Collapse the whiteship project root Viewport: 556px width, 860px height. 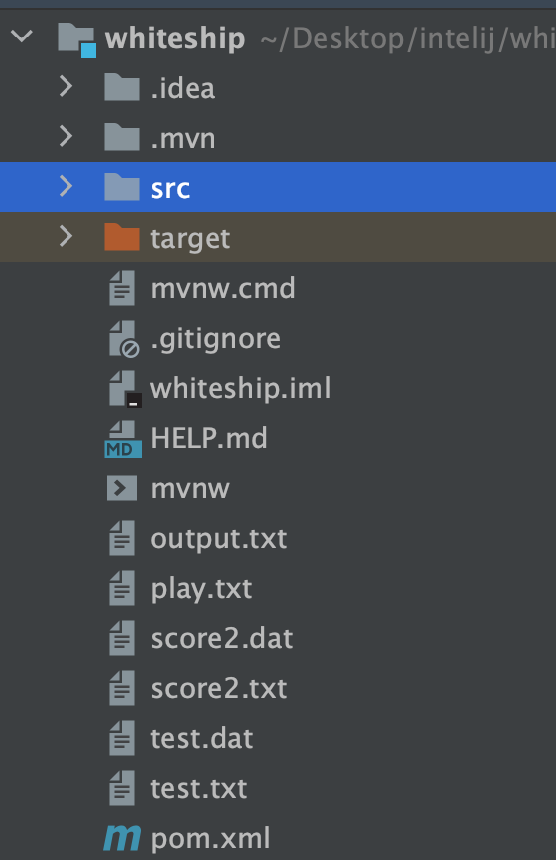click(22, 37)
